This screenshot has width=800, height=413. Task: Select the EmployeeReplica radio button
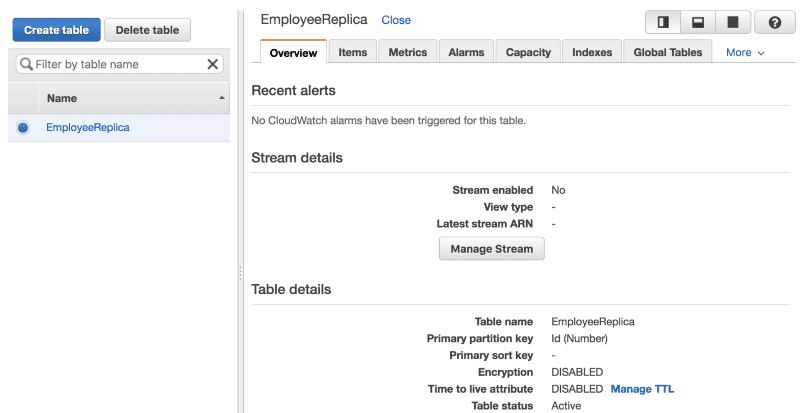point(23,128)
